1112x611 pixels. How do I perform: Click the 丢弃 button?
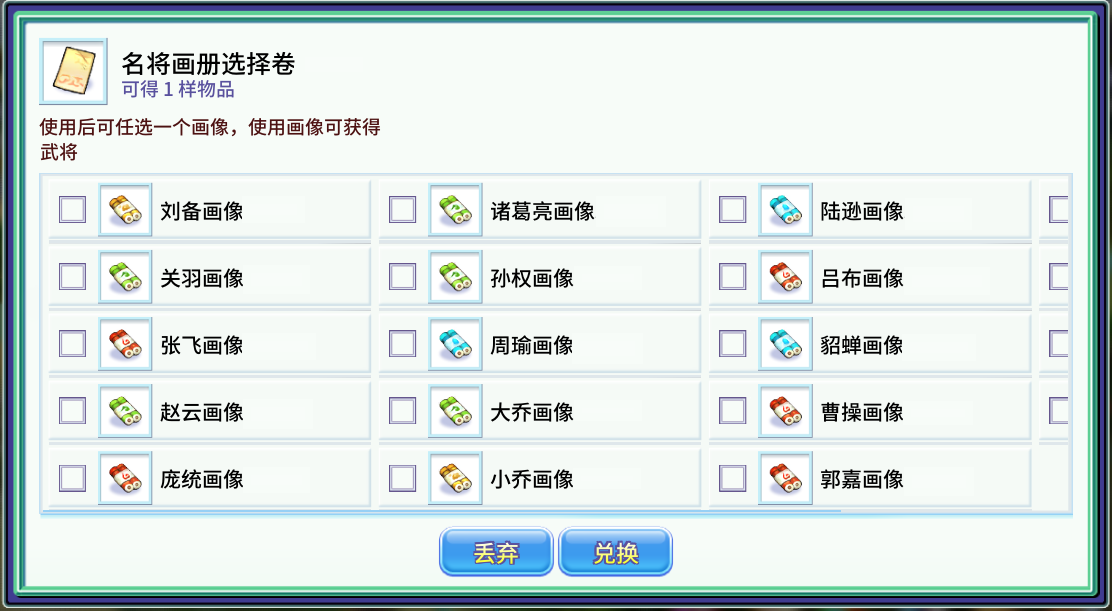[x=496, y=551]
